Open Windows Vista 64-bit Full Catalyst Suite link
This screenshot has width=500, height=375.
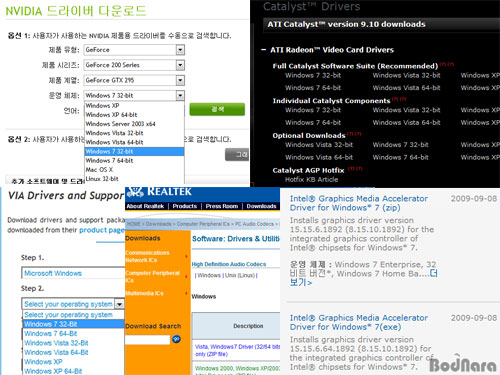[x=406, y=88]
